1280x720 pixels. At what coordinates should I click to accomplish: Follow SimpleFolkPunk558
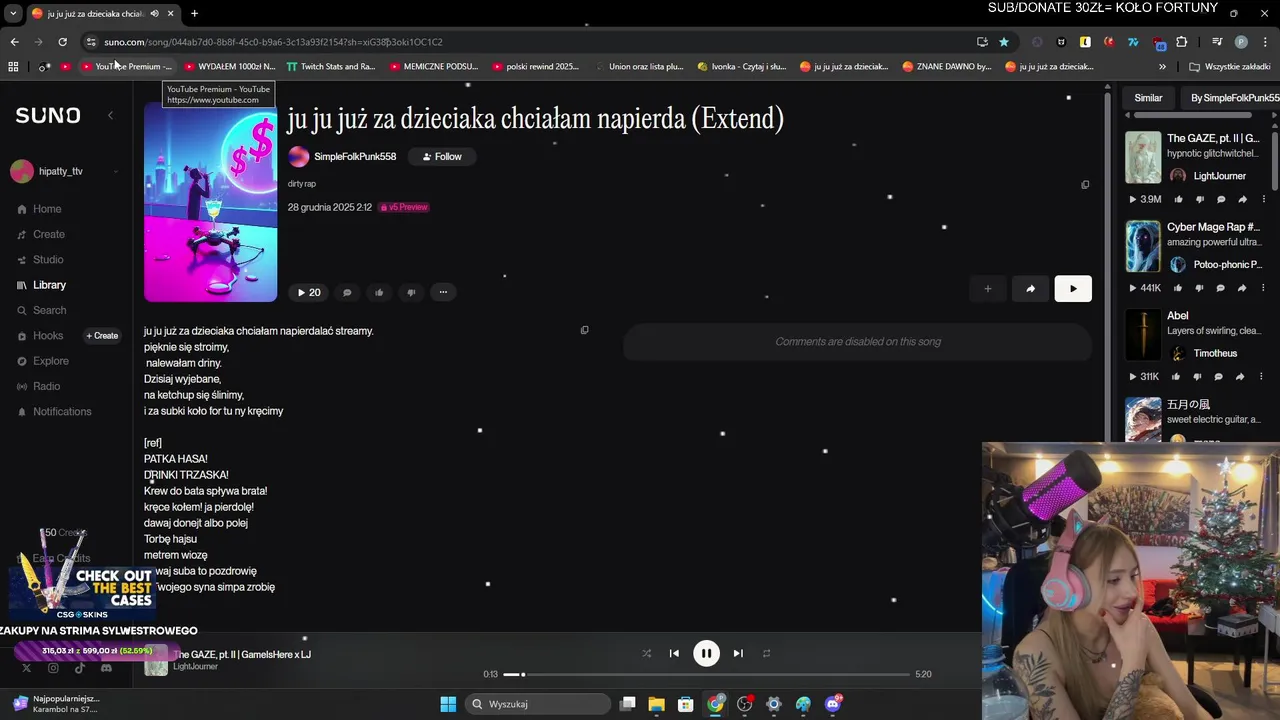point(441,156)
